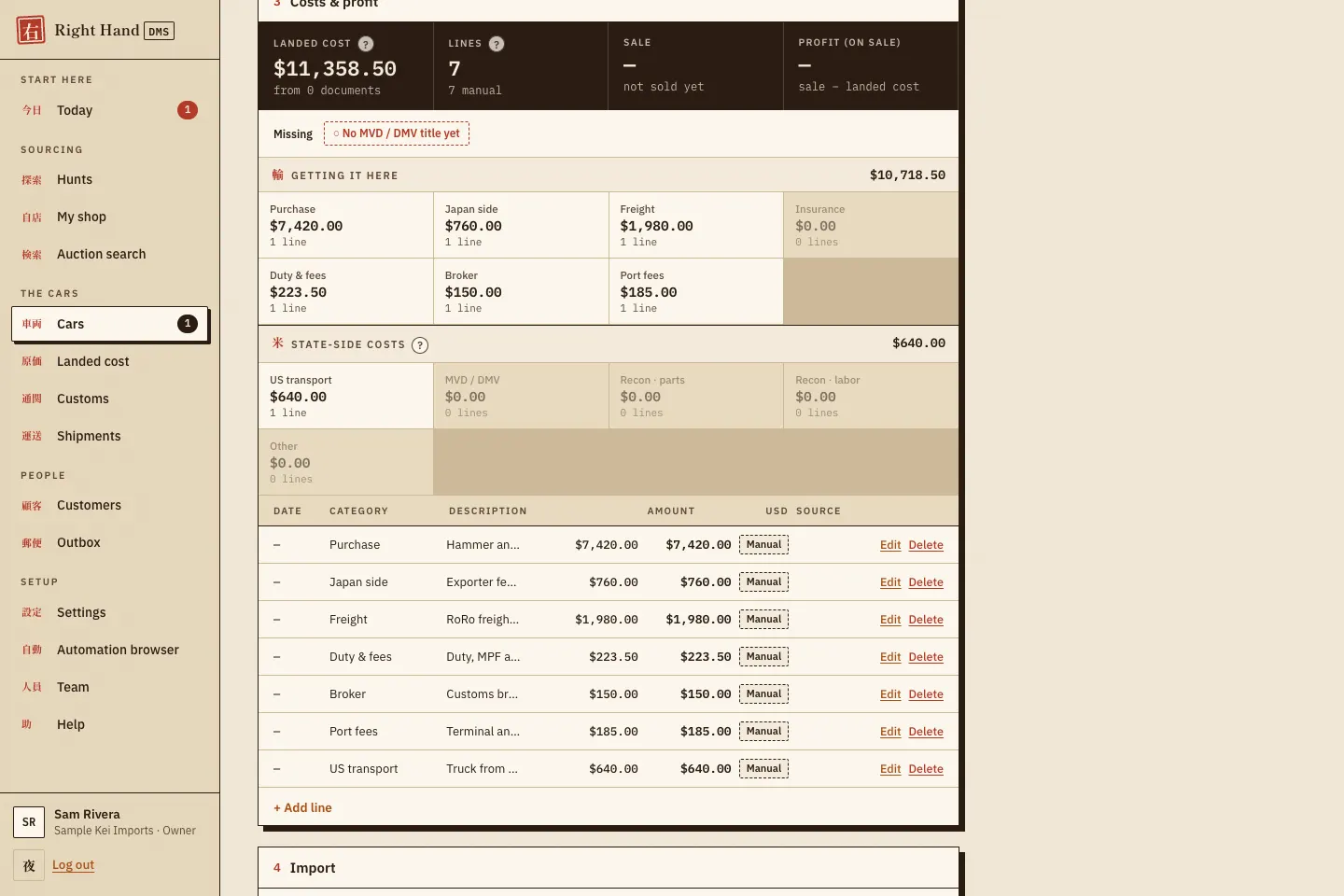
Task: Click the Manual source badge for Freight
Action: pos(763,620)
